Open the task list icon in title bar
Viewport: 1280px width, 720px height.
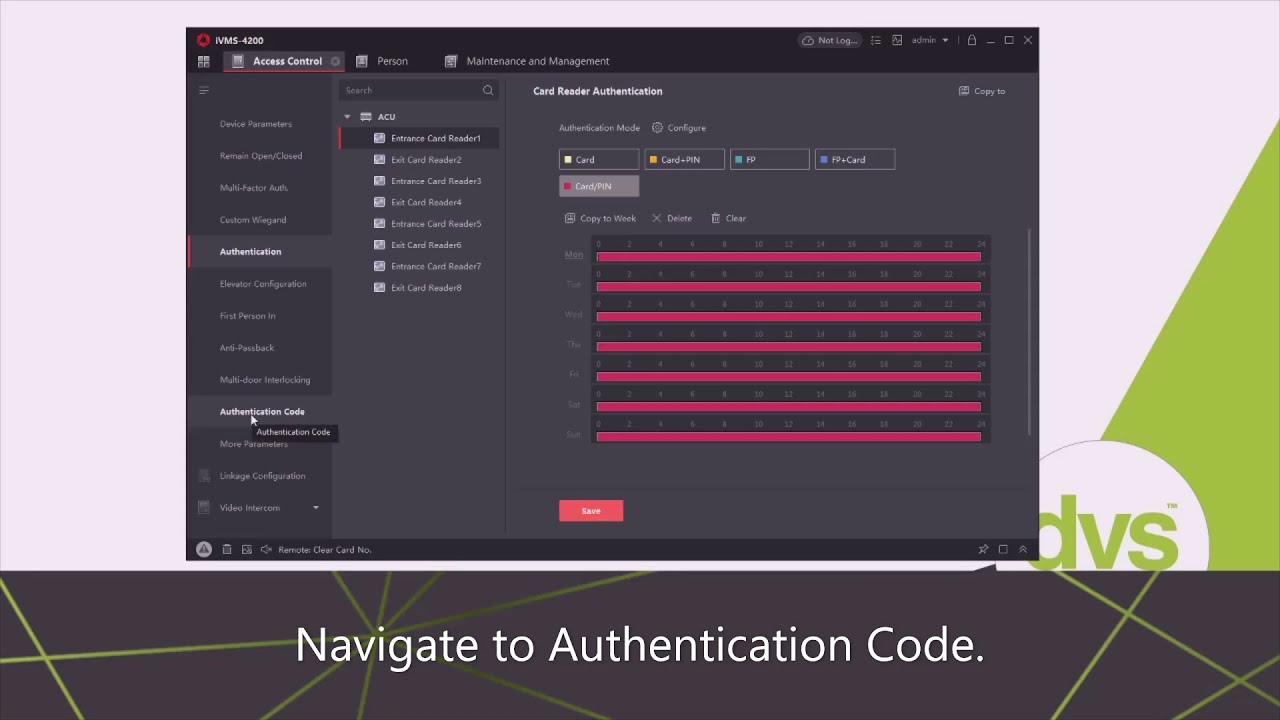pyautogui.click(x=876, y=40)
